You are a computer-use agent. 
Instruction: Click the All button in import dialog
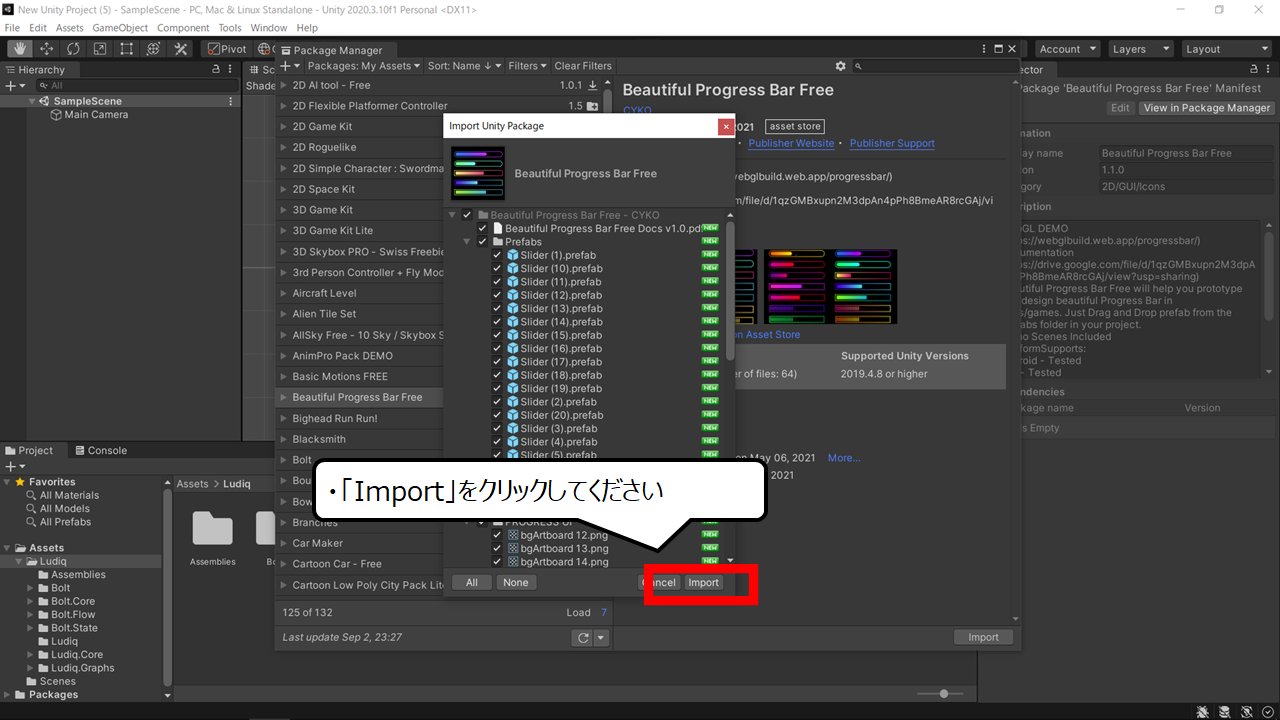(472, 583)
